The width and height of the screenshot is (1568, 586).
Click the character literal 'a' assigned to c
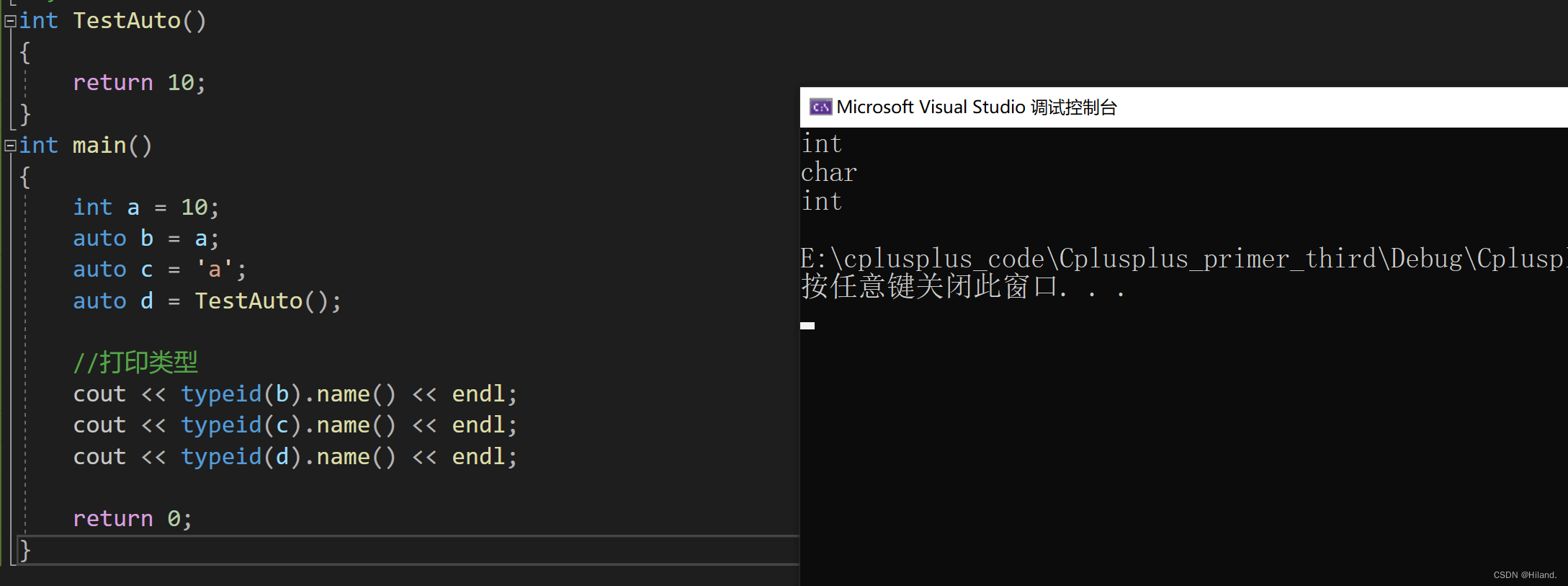pyautogui.click(x=214, y=270)
